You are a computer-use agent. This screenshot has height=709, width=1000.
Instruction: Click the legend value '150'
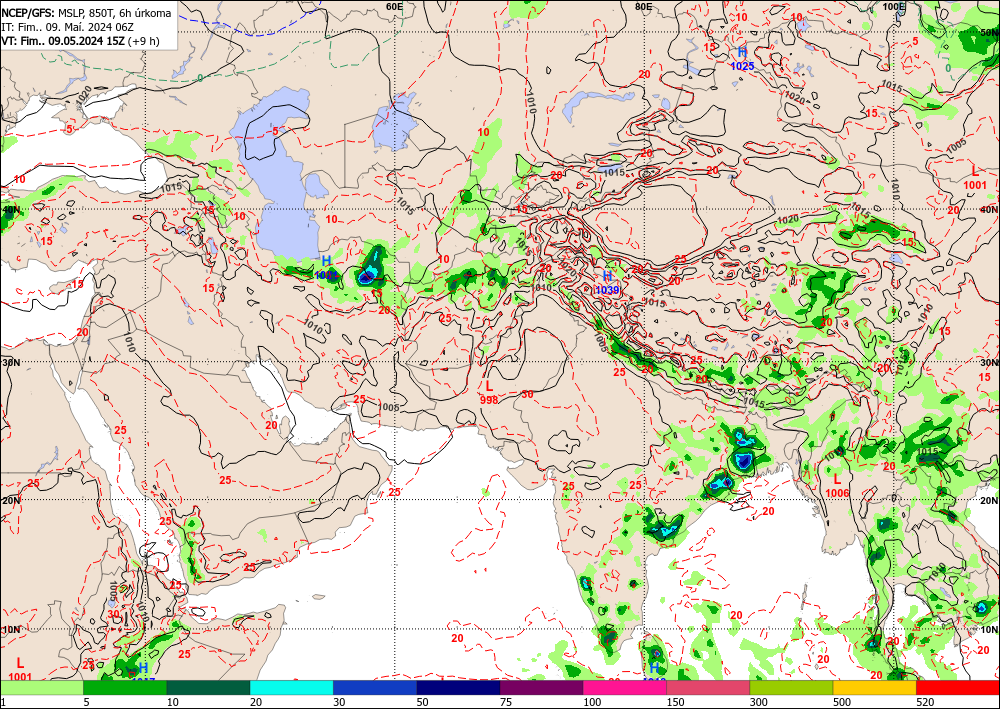675,702
